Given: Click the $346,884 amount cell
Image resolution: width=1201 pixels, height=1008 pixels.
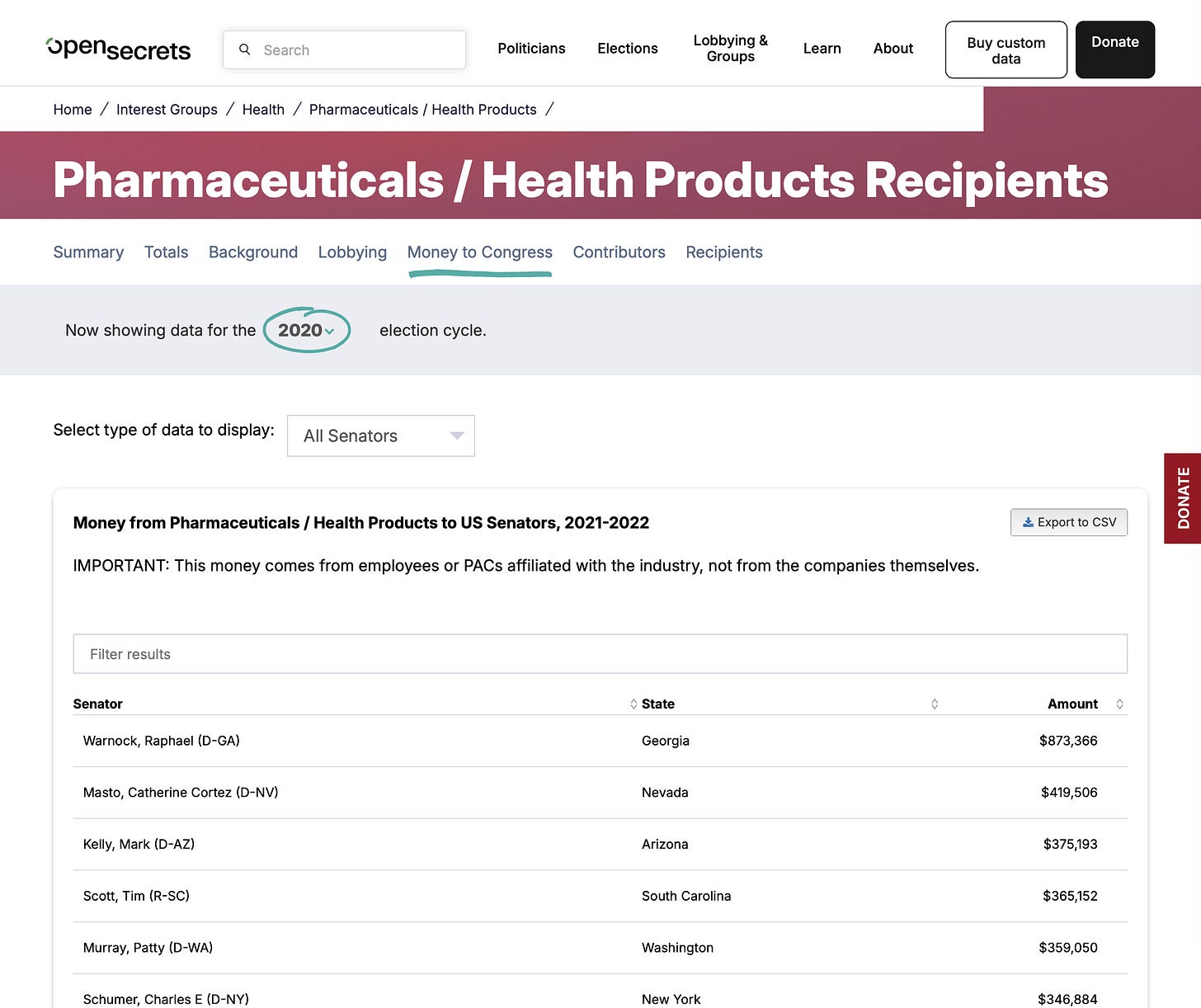Looking at the screenshot, I should [x=1067, y=999].
